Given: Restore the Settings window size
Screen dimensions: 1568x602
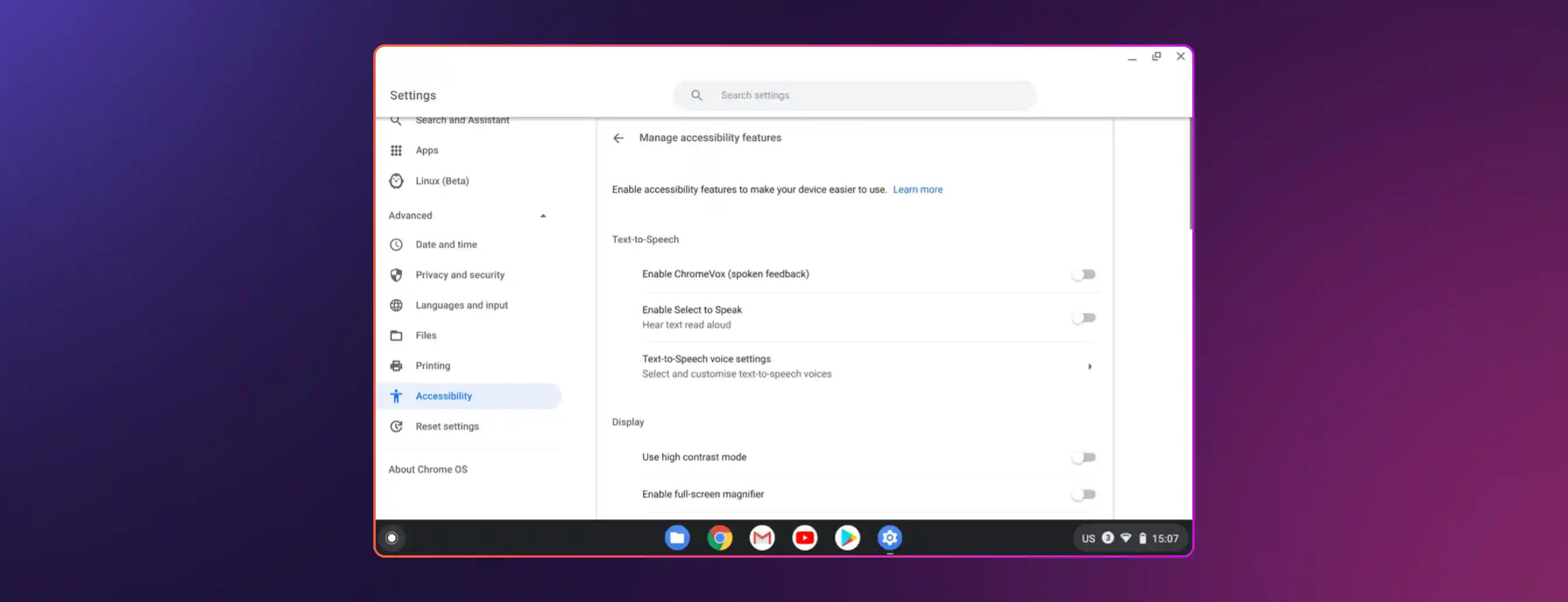Looking at the screenshot, I should click(1156, 57).
